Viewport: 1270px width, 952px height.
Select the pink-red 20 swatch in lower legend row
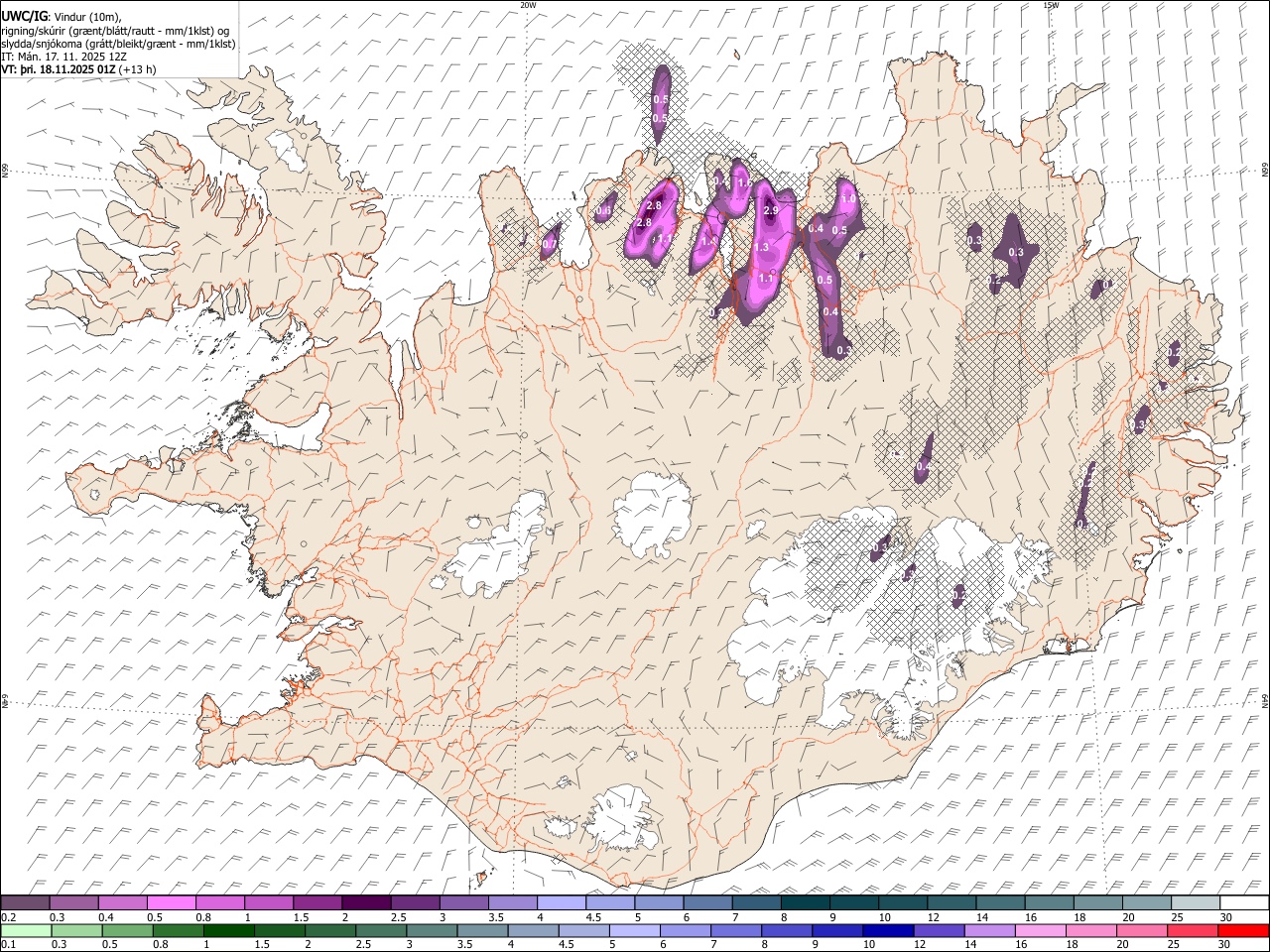(x=1141, y=930)
